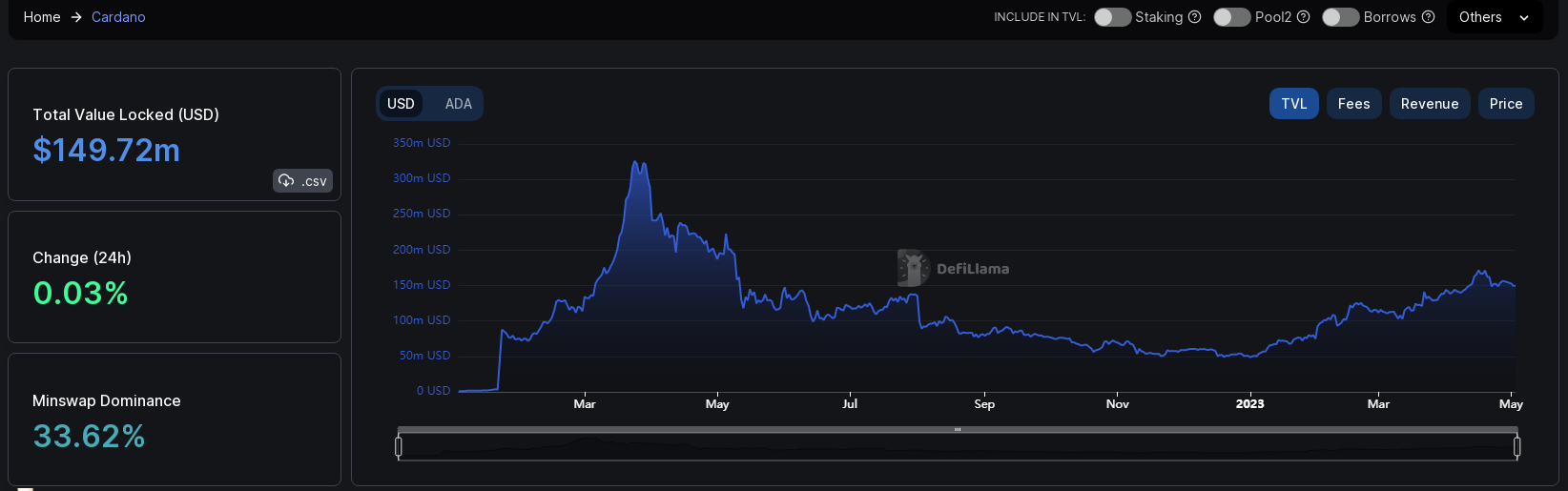1568x491 pixels.
Task: Click the DefiLlama logo watermark in chart
Action: click(x=913, y=269)
